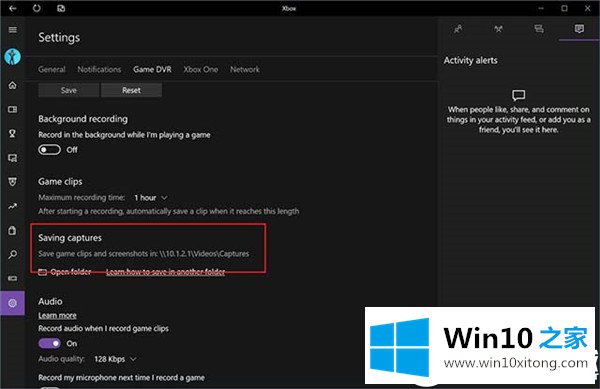
Task: Click the Activity alerts heading
Action: pos(471,60)
